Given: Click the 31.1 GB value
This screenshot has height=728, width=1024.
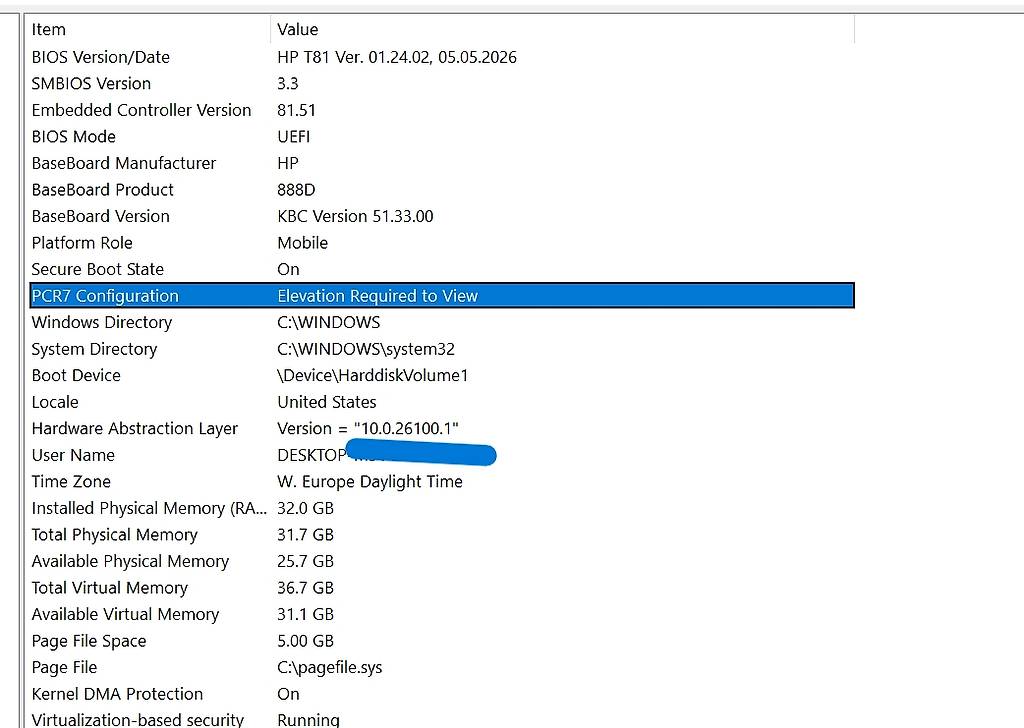Looking at the screenshot, I should [x=305, y=614].
